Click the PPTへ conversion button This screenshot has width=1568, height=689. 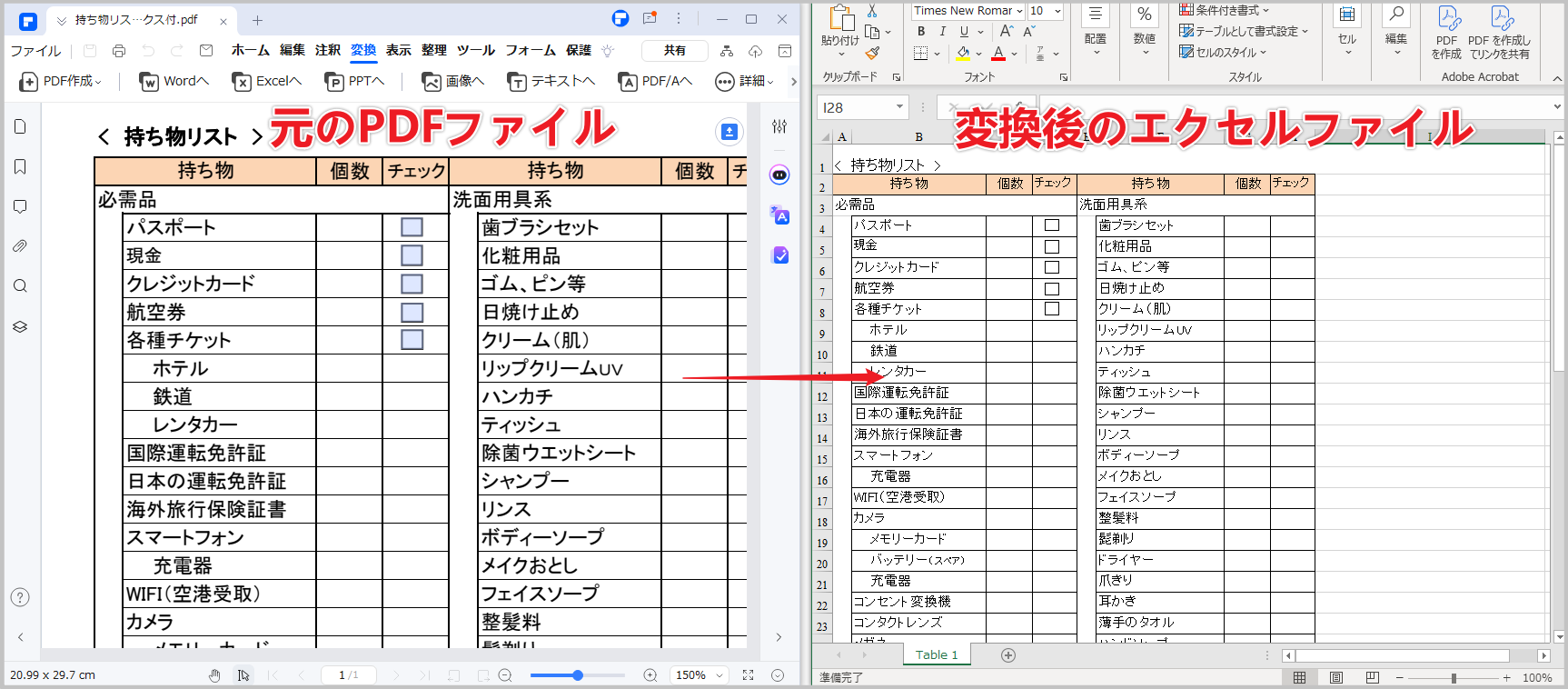[x=355, y=82]
